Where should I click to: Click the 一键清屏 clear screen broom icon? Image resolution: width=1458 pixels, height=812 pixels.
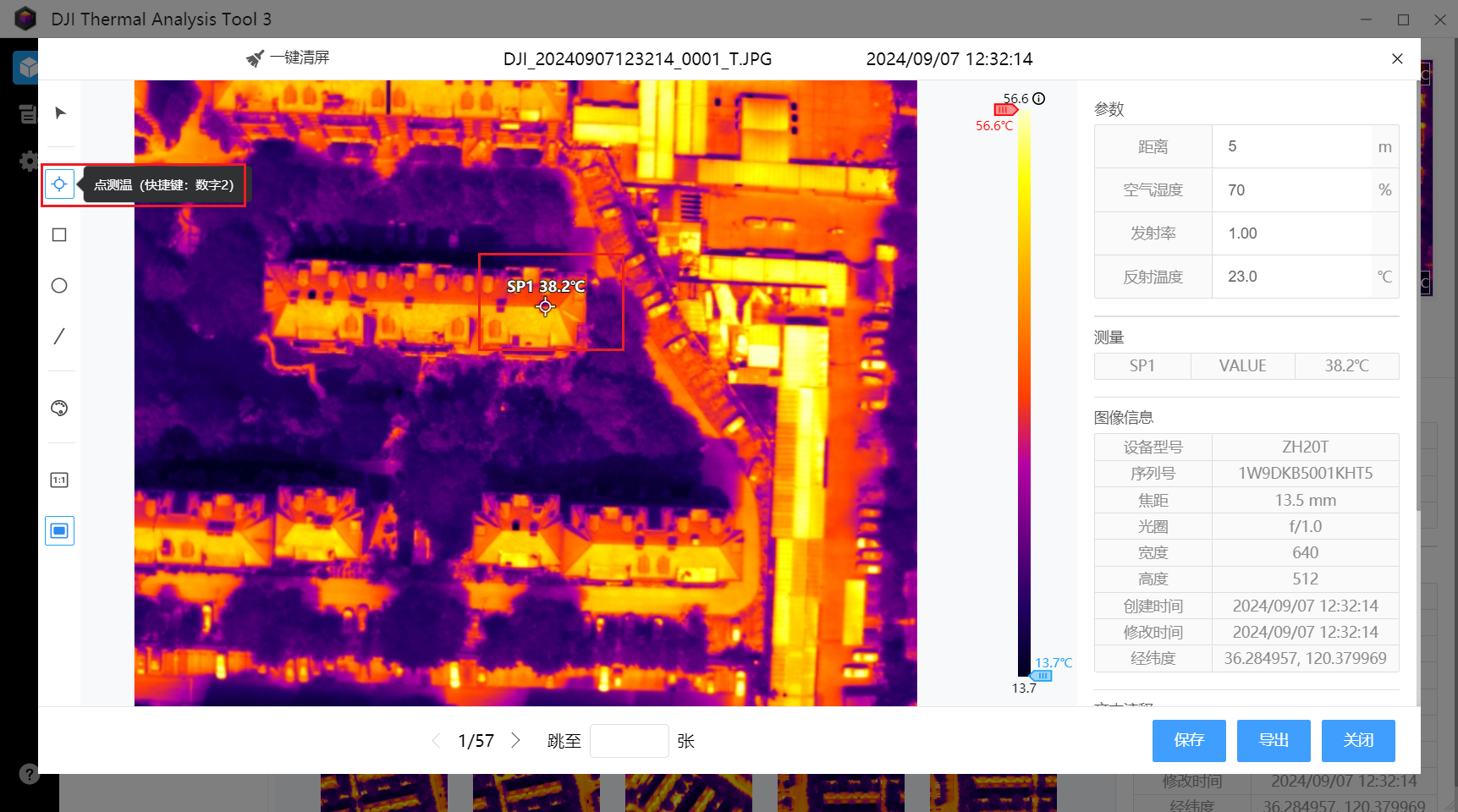coord(255,58)
